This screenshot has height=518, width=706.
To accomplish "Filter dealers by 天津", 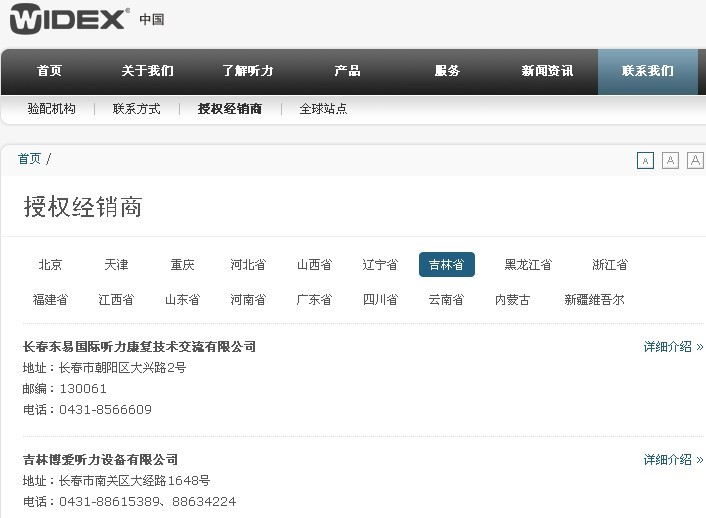I will coord(116,264).
